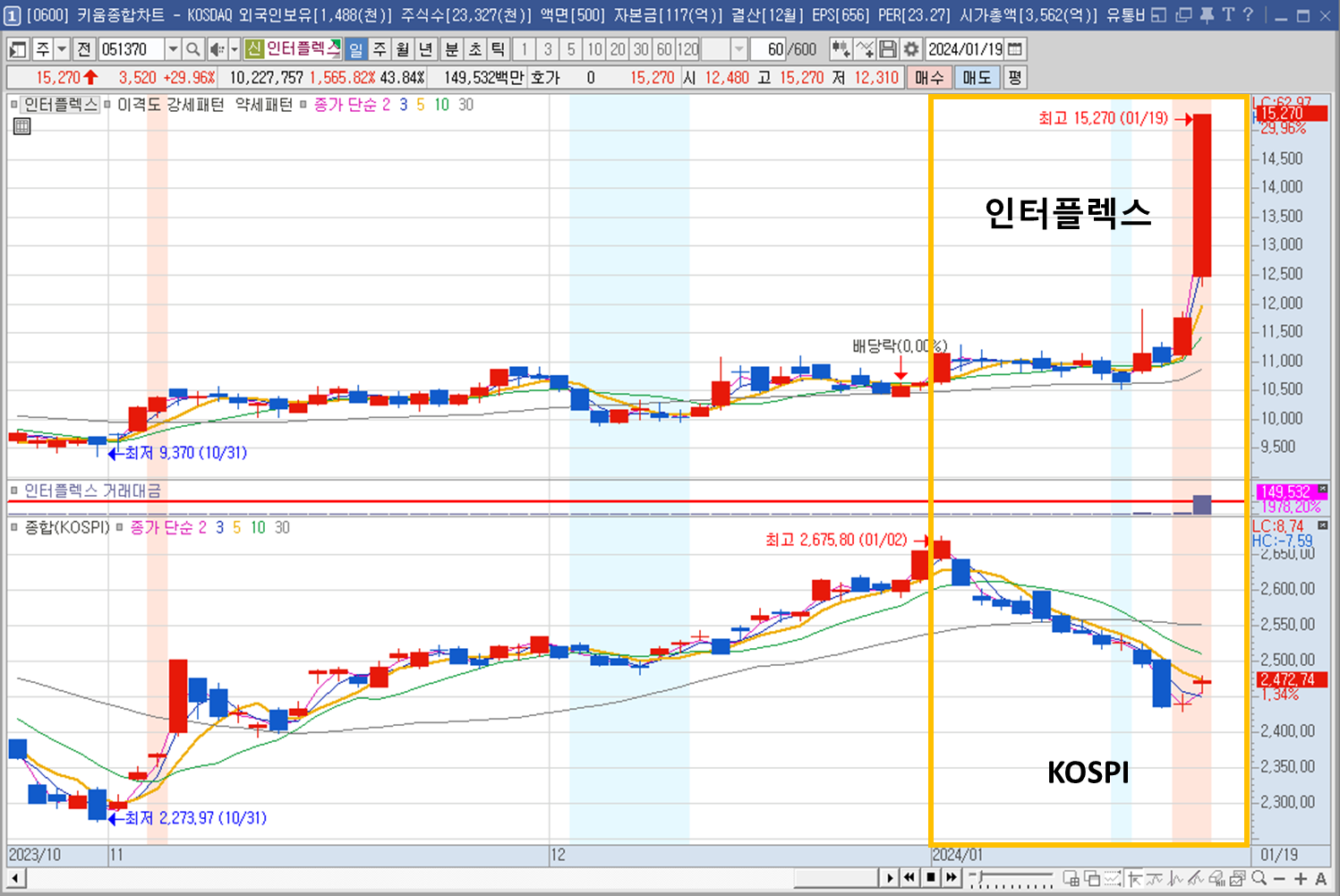Click the stock code field showing 051370
This screenshot has height=896, width=1340.
[x=131, y=49]
